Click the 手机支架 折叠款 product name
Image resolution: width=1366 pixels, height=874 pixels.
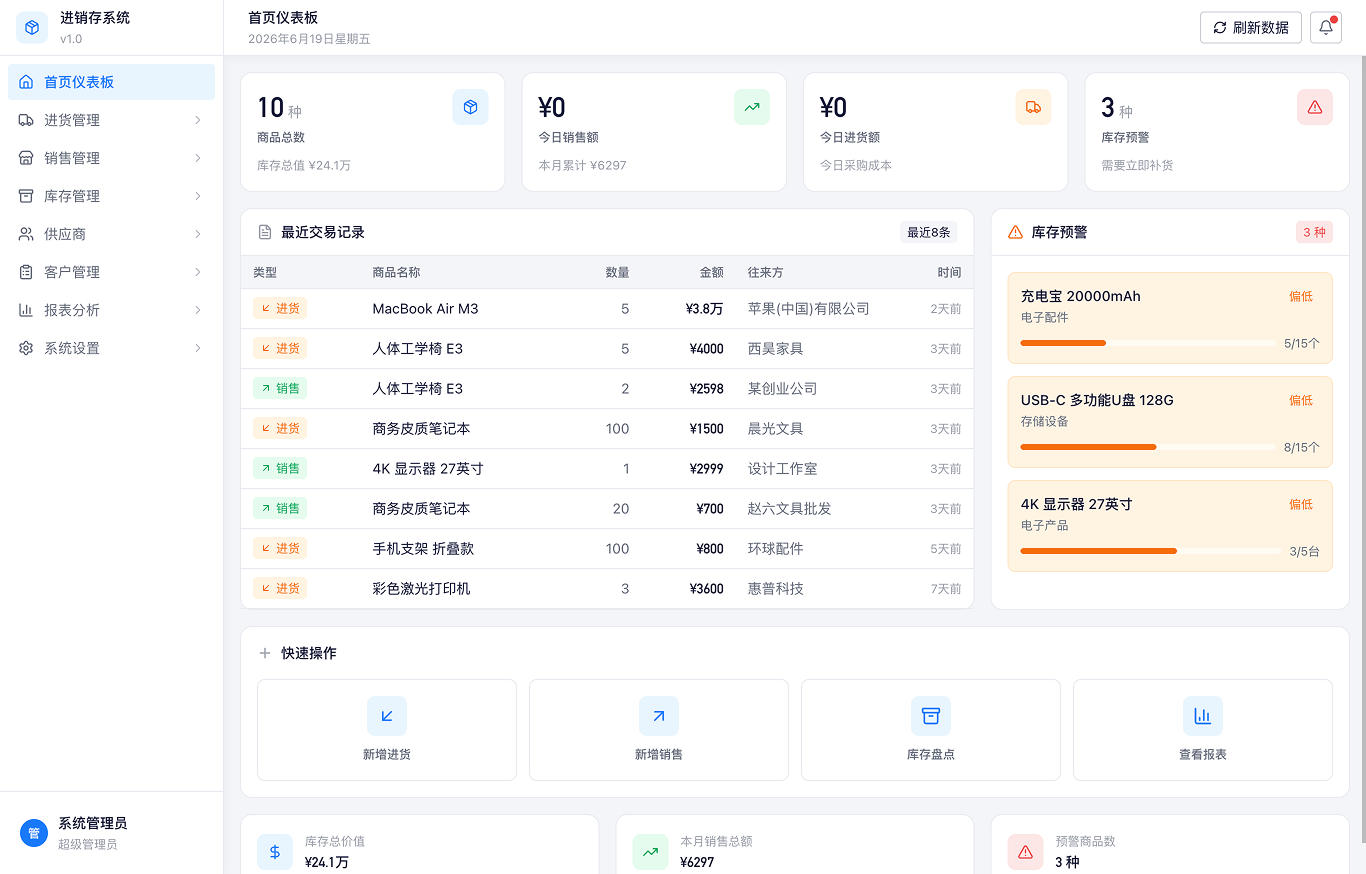point(423,549)
